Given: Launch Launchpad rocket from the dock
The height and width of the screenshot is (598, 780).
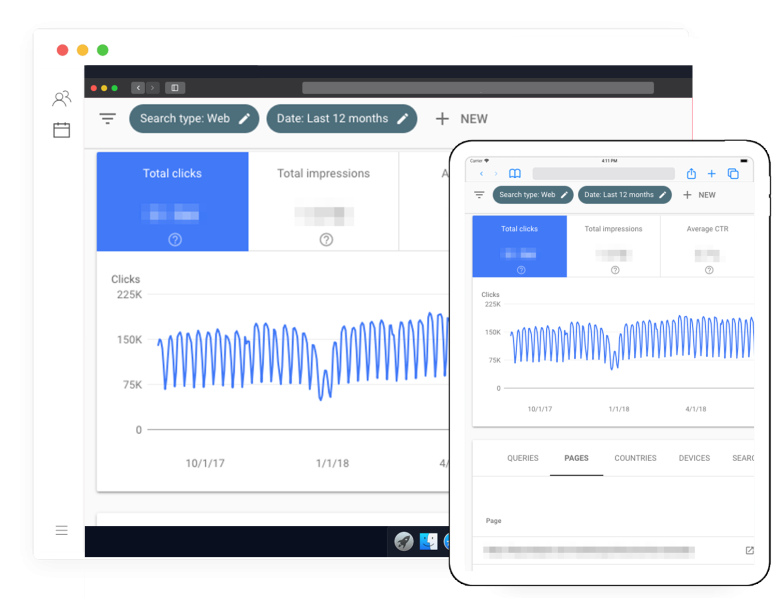Looking at the screenshot, I should pyautogui.click(x=404, y=541).
